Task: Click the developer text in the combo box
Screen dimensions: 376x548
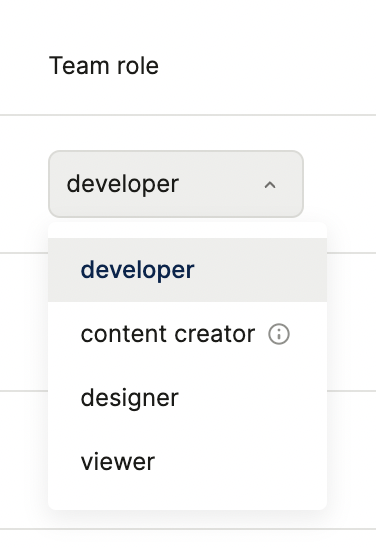Action: click(x=123, y=184)
